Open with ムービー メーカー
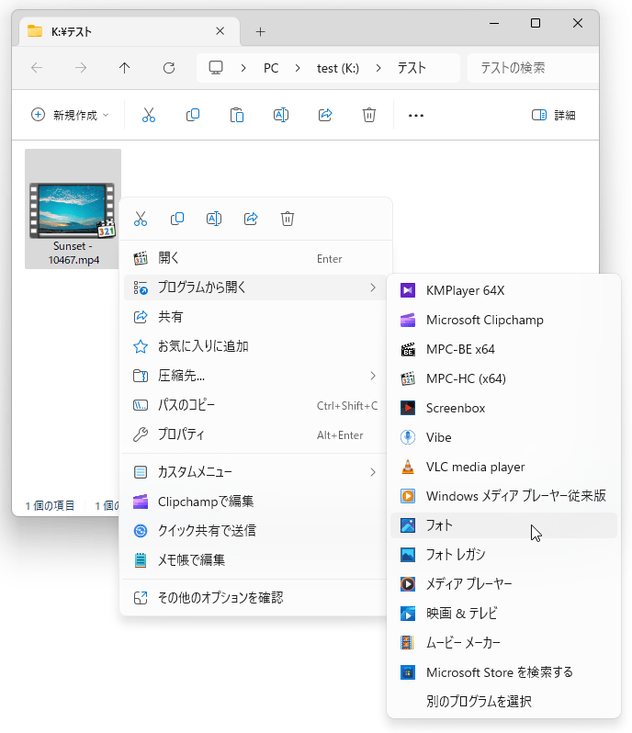This screenshot has height=733, width=632. tap(503, 643)
